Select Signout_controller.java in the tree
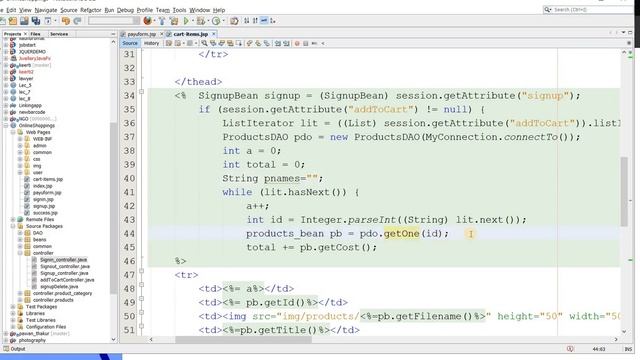This screenshot has height=360, width=640. point(65,267)
